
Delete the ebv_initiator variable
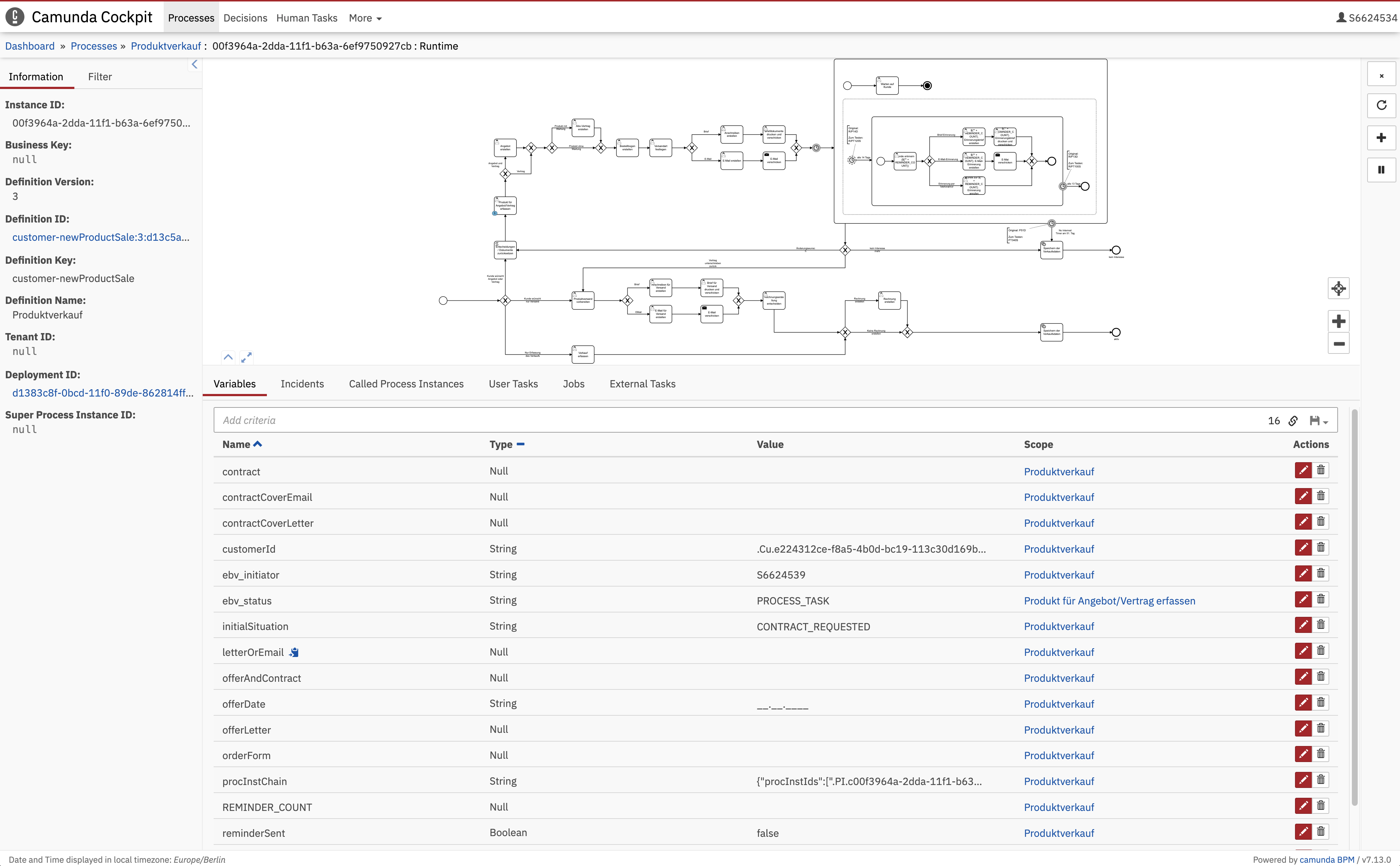1321,573
